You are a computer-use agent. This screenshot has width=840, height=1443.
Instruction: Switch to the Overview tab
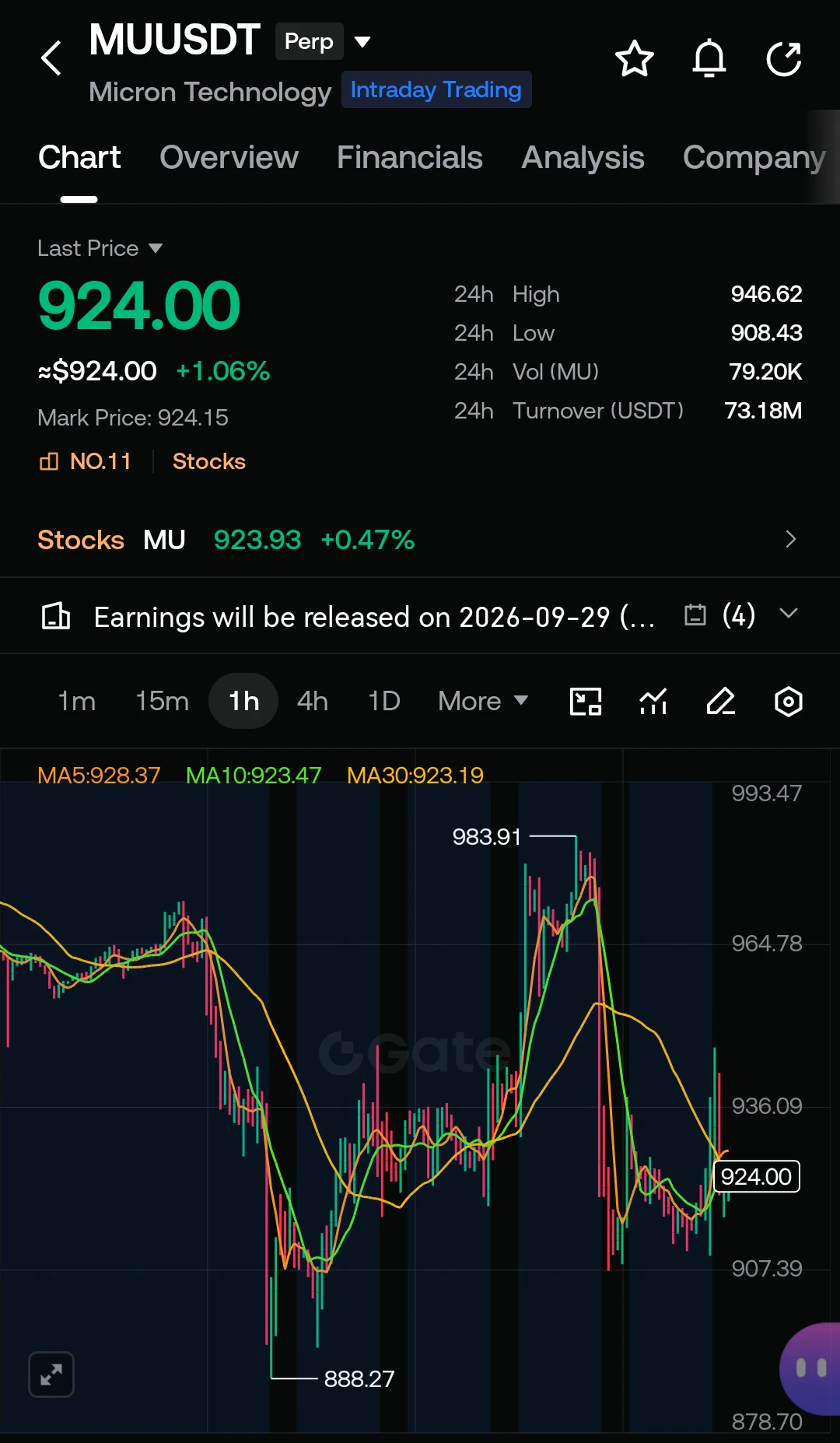[229, 158]
